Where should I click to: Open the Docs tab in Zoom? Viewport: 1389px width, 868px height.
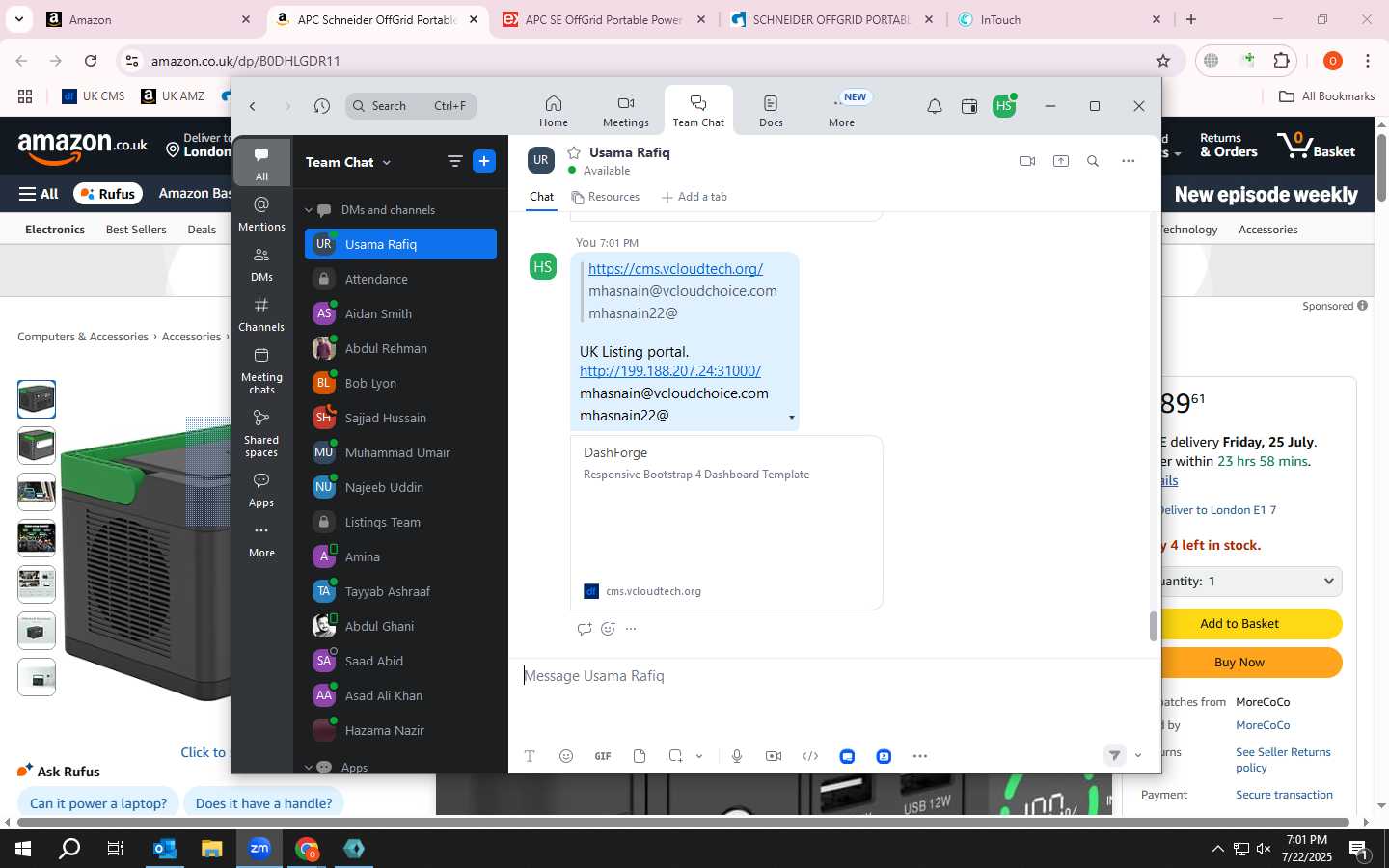[771, 110]
